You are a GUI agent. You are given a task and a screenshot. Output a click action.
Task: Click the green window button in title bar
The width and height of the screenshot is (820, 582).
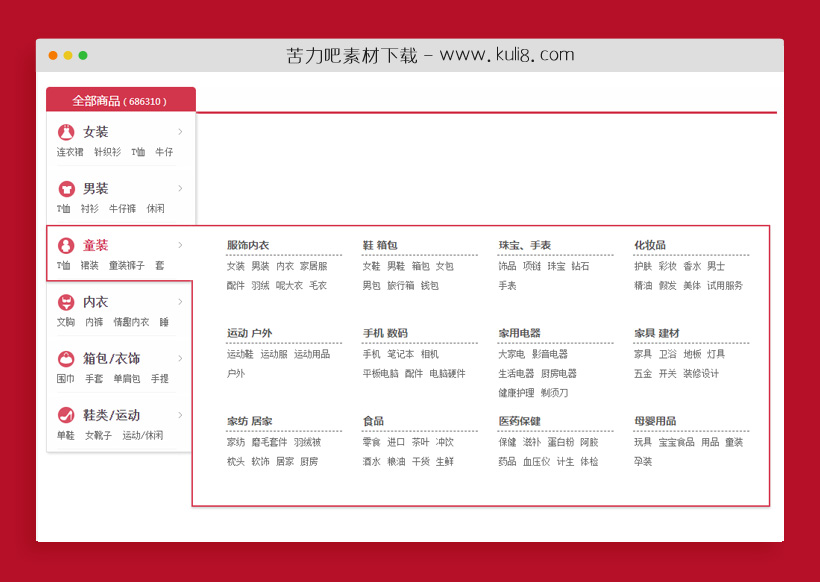83,55
